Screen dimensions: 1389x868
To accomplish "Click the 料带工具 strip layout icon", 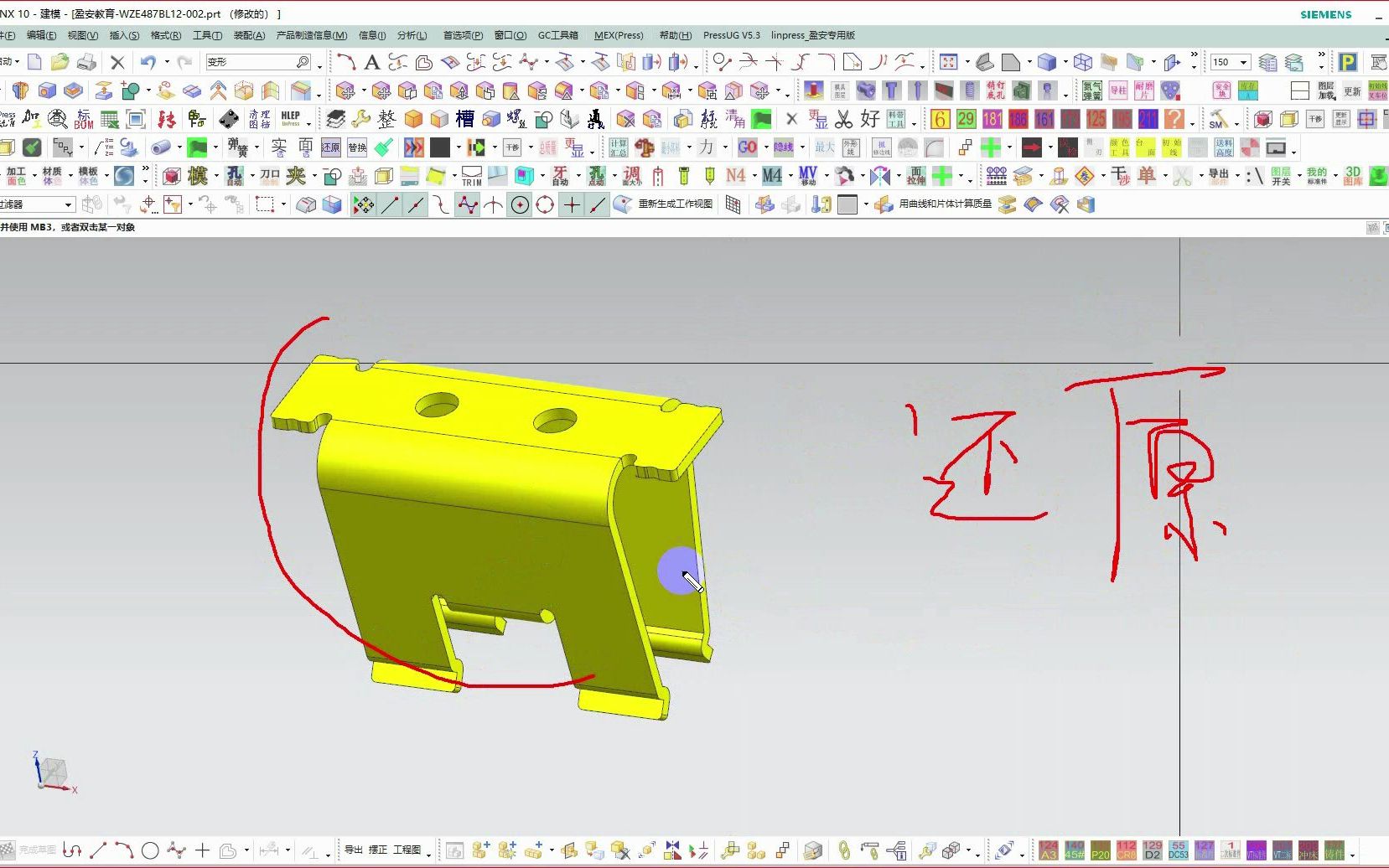I will [x=895, y=119].
